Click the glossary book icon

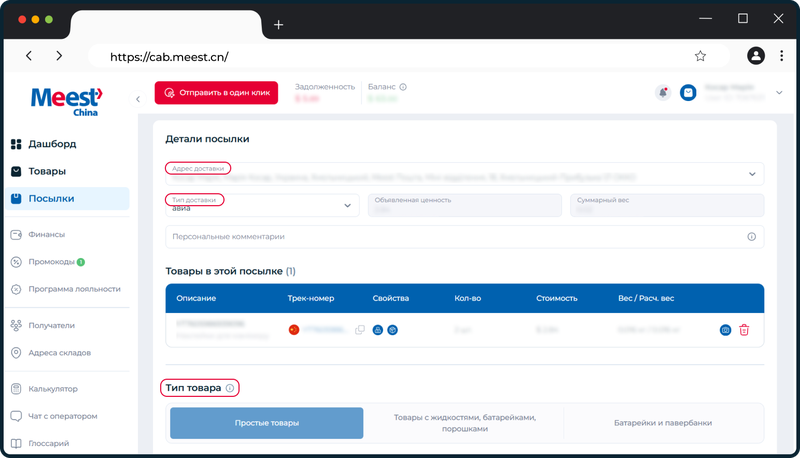click(x=16, y=443)
